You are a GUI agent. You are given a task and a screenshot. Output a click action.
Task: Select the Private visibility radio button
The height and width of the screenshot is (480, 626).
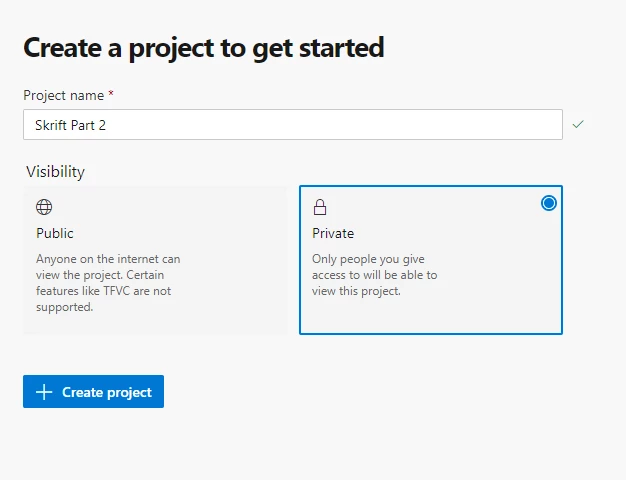pyautogui.click(x=549, y=203)
